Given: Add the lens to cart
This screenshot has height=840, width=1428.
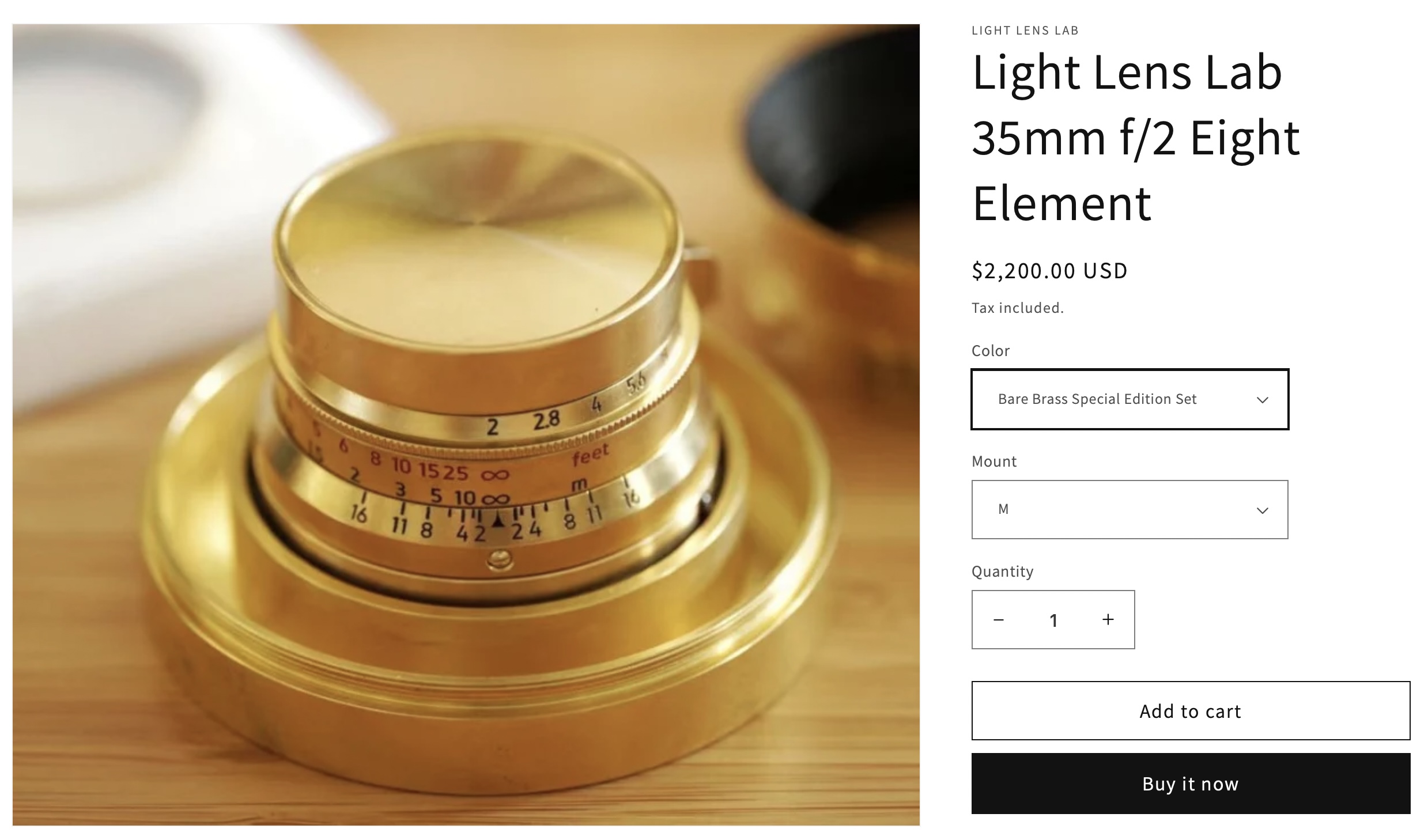Looking at the screenshot, I should pos(1191,711).
